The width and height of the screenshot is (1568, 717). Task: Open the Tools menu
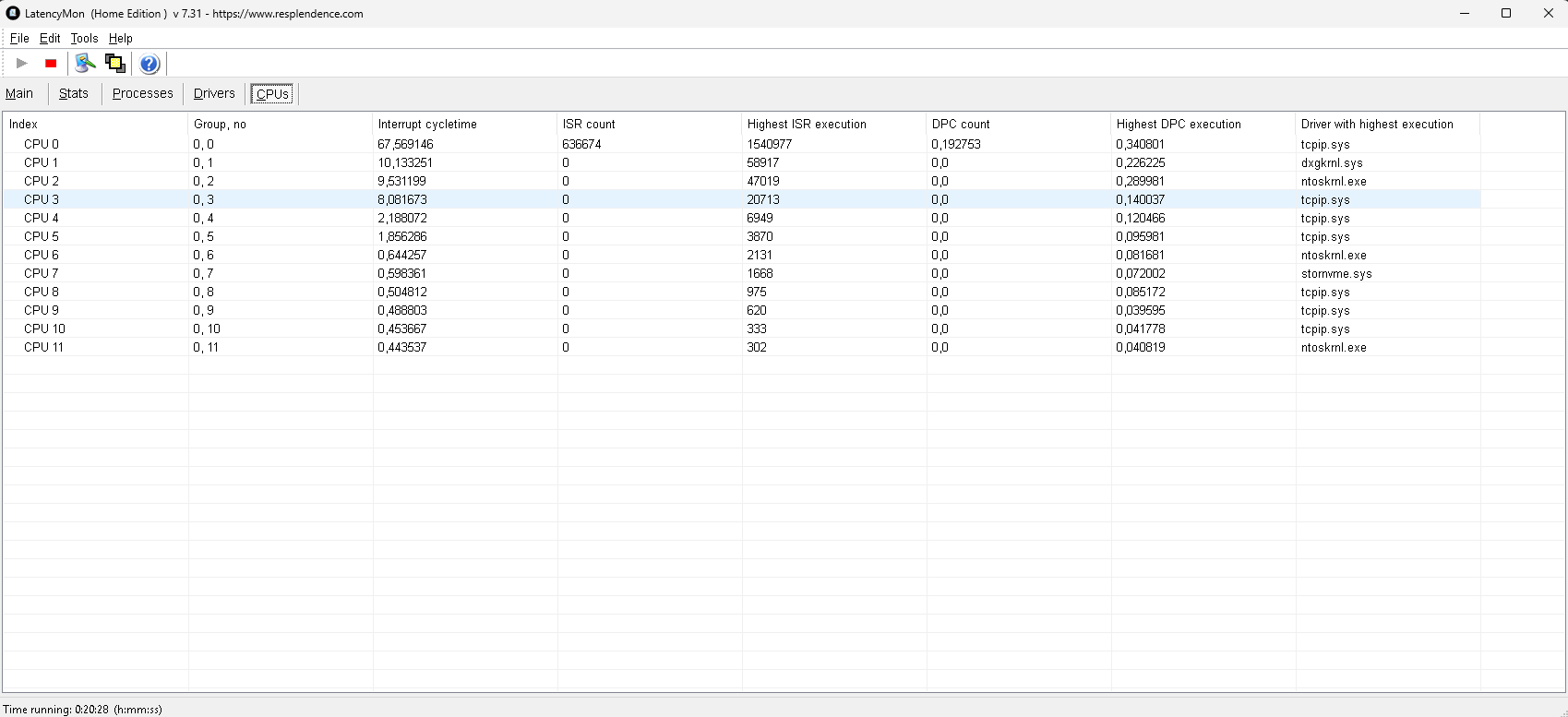[x=84, y=38]
